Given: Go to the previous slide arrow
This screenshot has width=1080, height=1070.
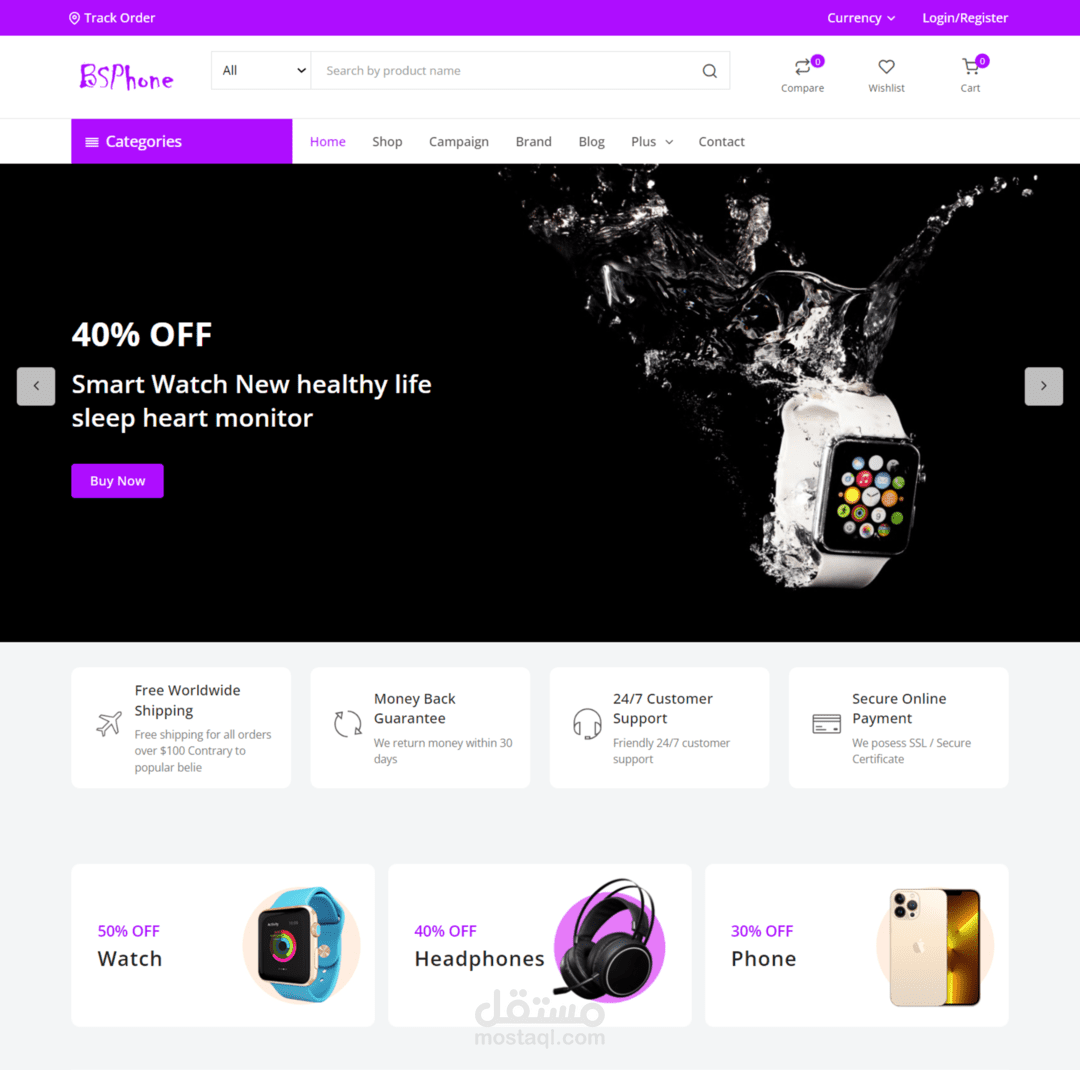Looking at the screenshot, I should tap(36, 386).
